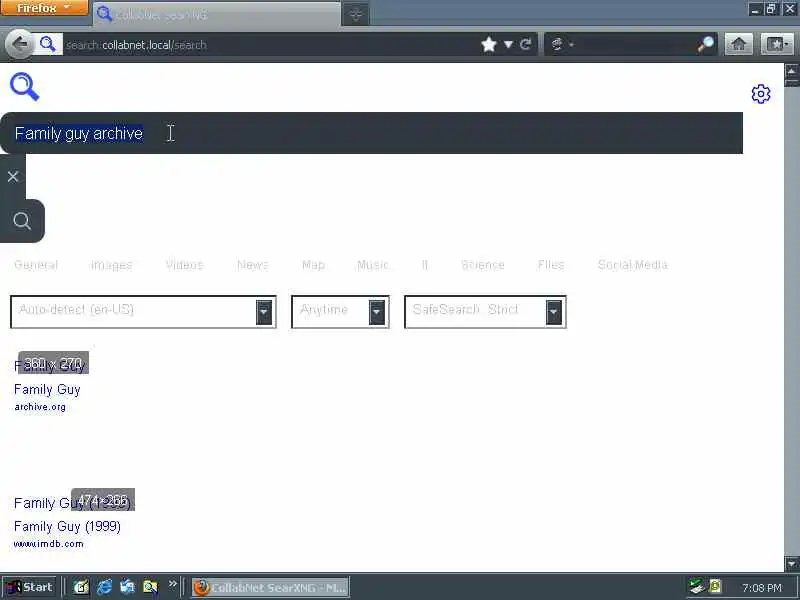Go to Firefox home page
Screen dimensions: 800x600
click(738, 44)
